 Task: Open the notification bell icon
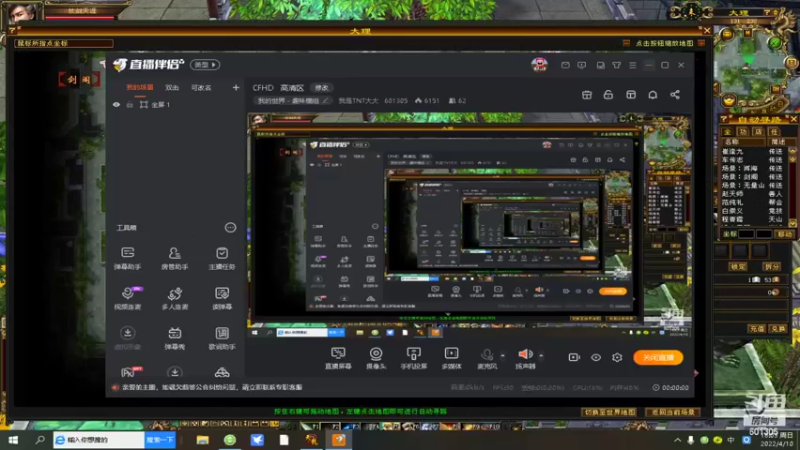point(653,95)
